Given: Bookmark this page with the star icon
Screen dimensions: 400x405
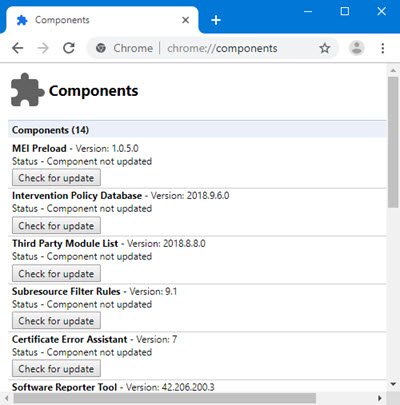Looking at the screenshot, I should [x=324, y=48].
